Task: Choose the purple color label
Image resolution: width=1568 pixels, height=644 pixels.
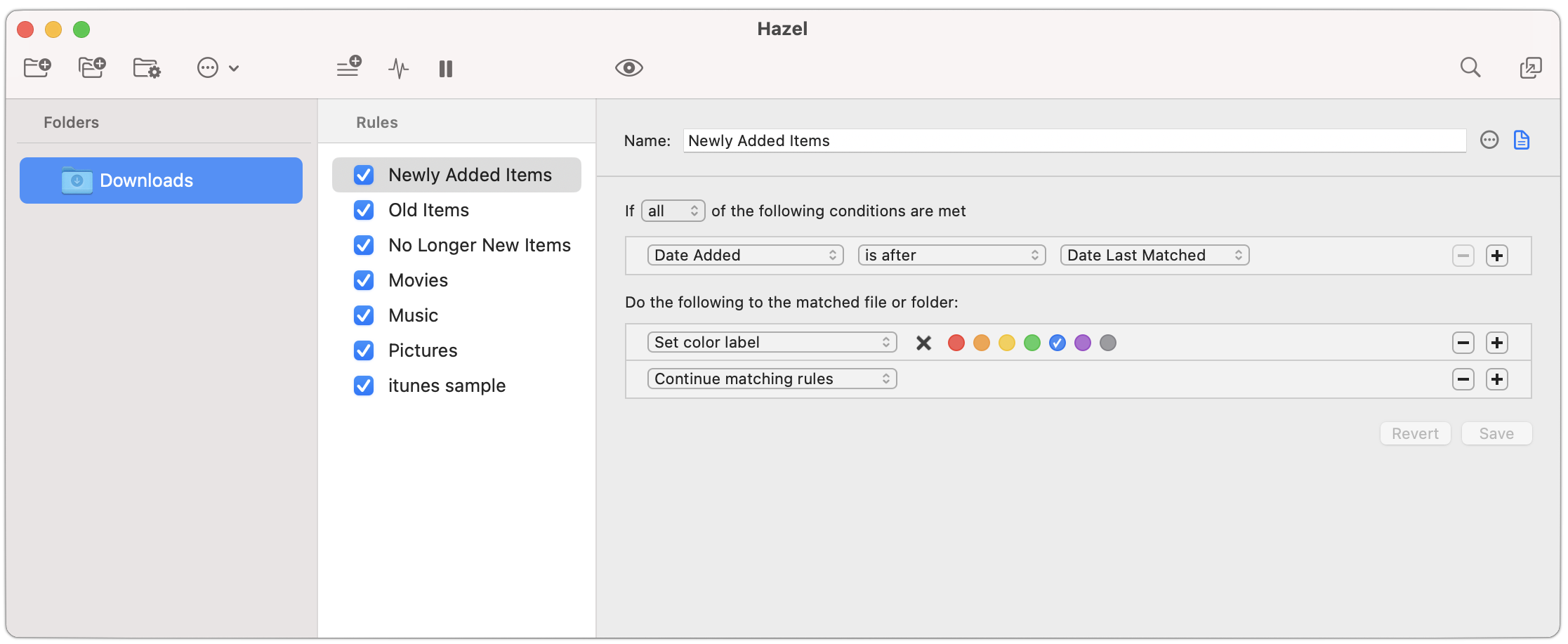Action: point(1082,343)
